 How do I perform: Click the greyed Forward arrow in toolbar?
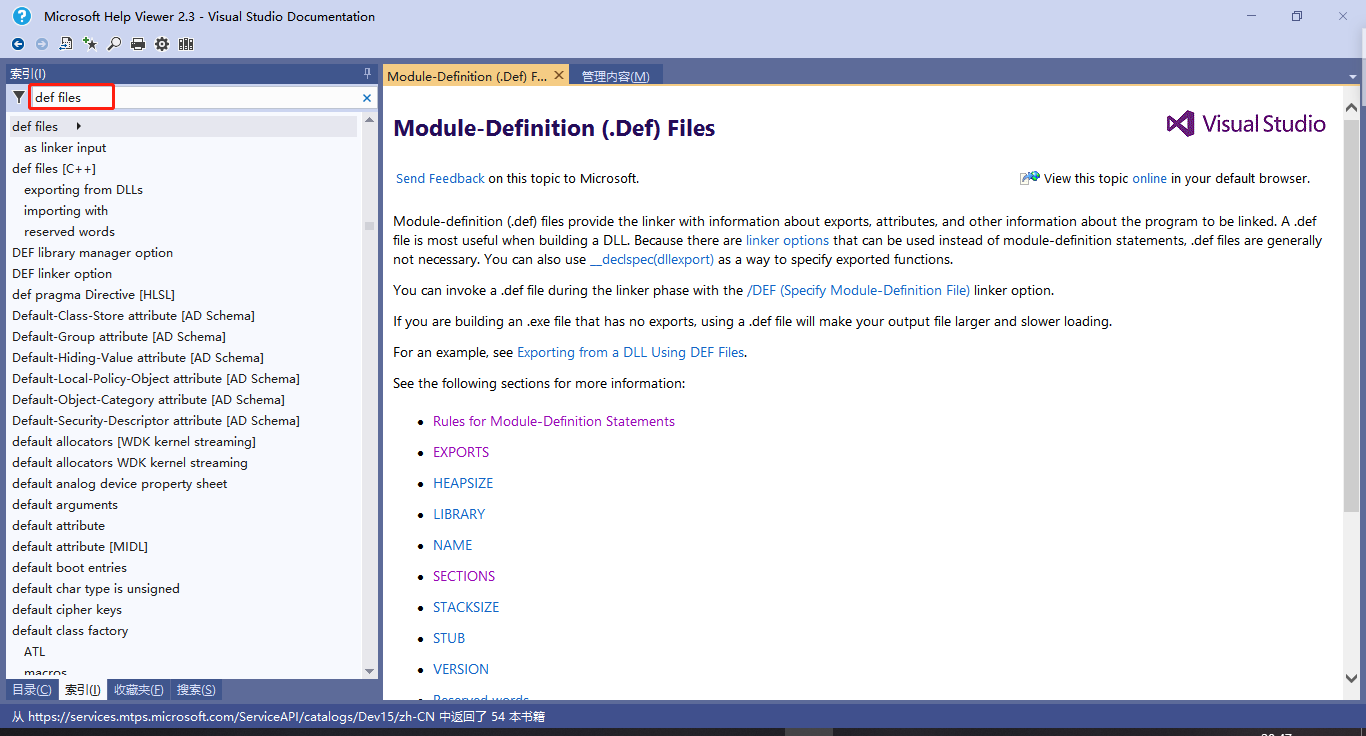point(42,44)
